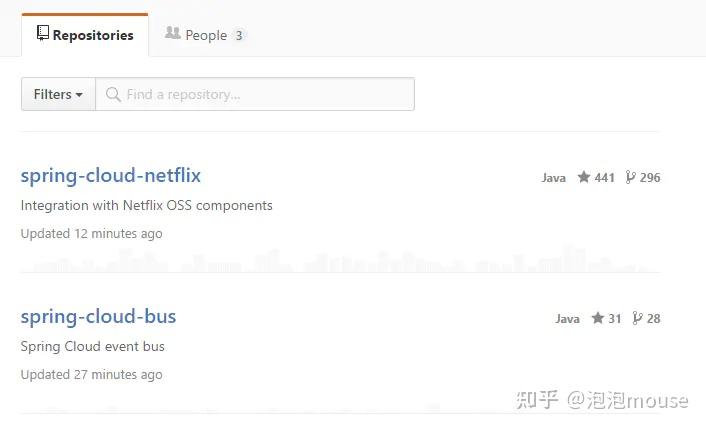Image resolution: width=706 pixels, height=428 pixels.
Task: Click the People counter badge showing 3
Action: 239,36
